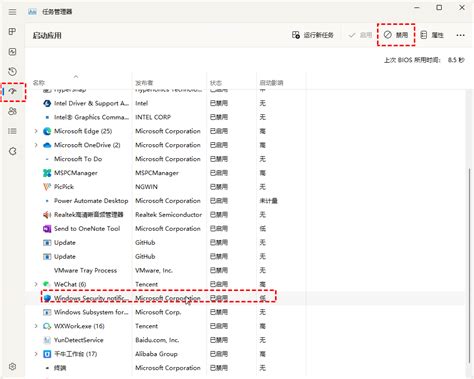The height and width of the screenshot is (379, 474).
Task: Click the Enable toolbar button
Action: (x=360, y=35)
